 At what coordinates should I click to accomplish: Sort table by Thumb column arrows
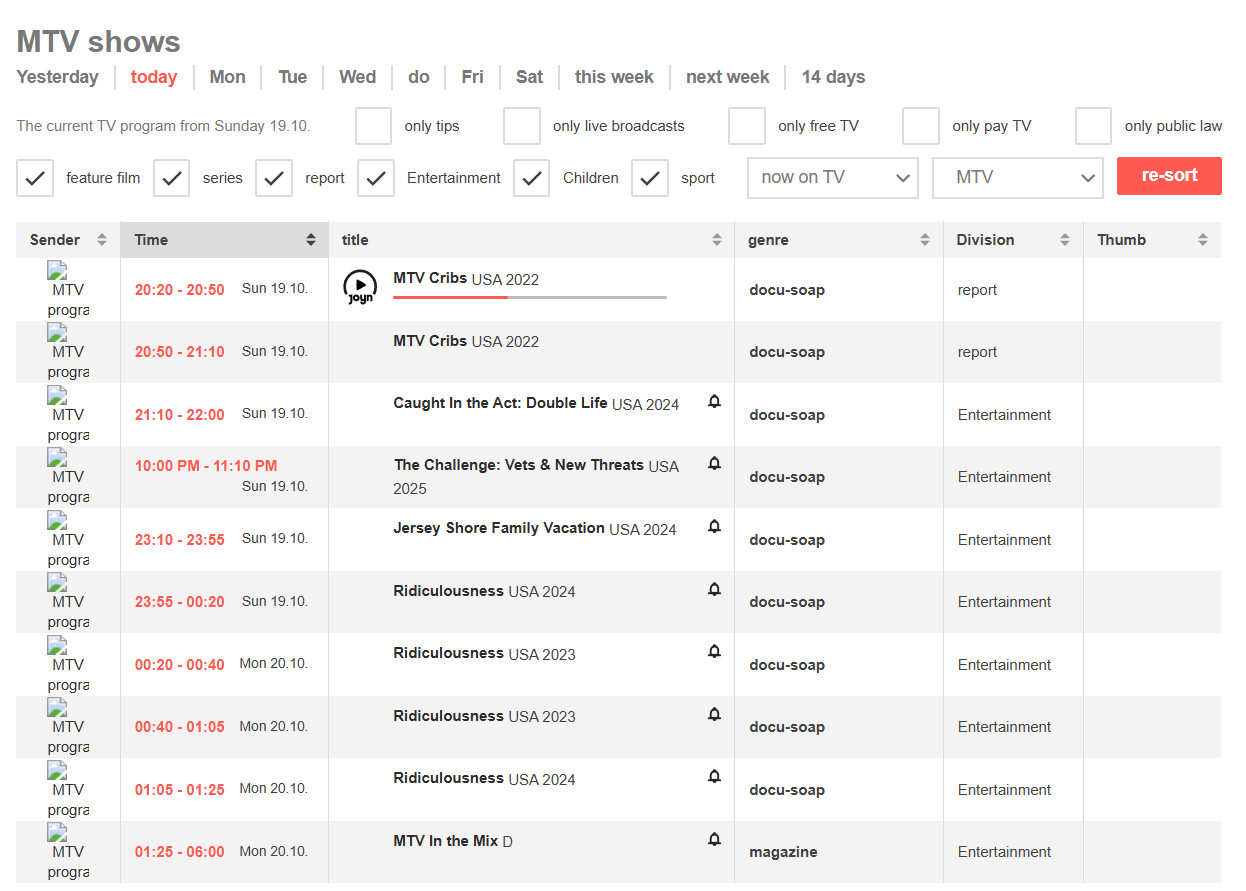(x=1202, y=240)
